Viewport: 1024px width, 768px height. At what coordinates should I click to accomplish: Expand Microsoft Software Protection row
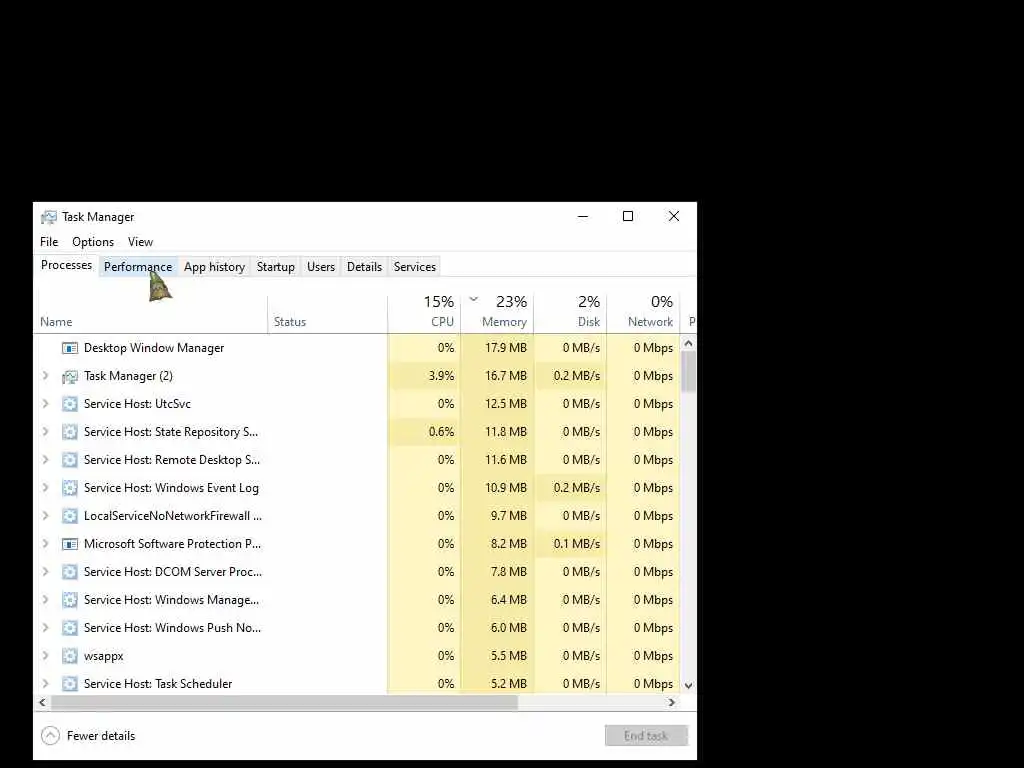[x=45, y=543]
